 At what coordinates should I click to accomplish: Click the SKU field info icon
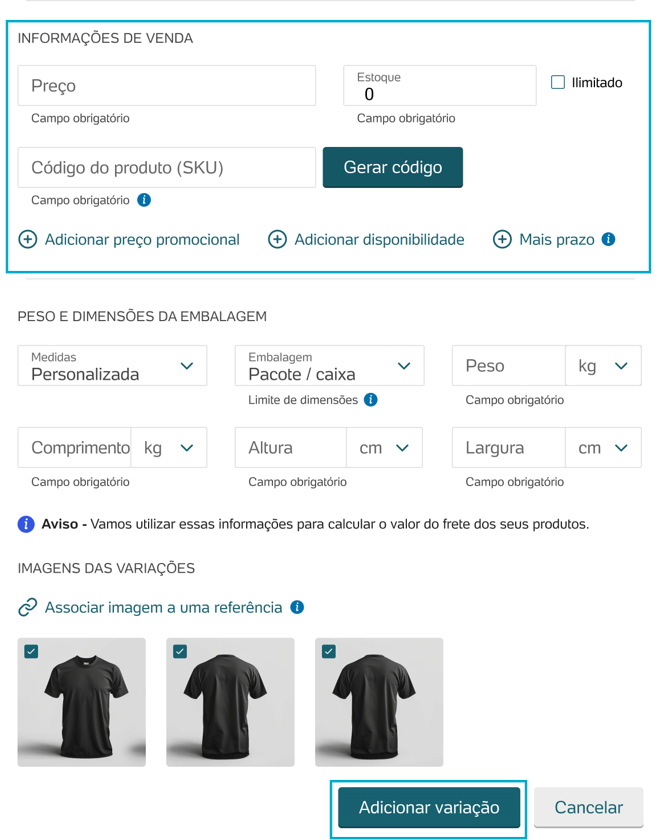(x=144, y=200)
